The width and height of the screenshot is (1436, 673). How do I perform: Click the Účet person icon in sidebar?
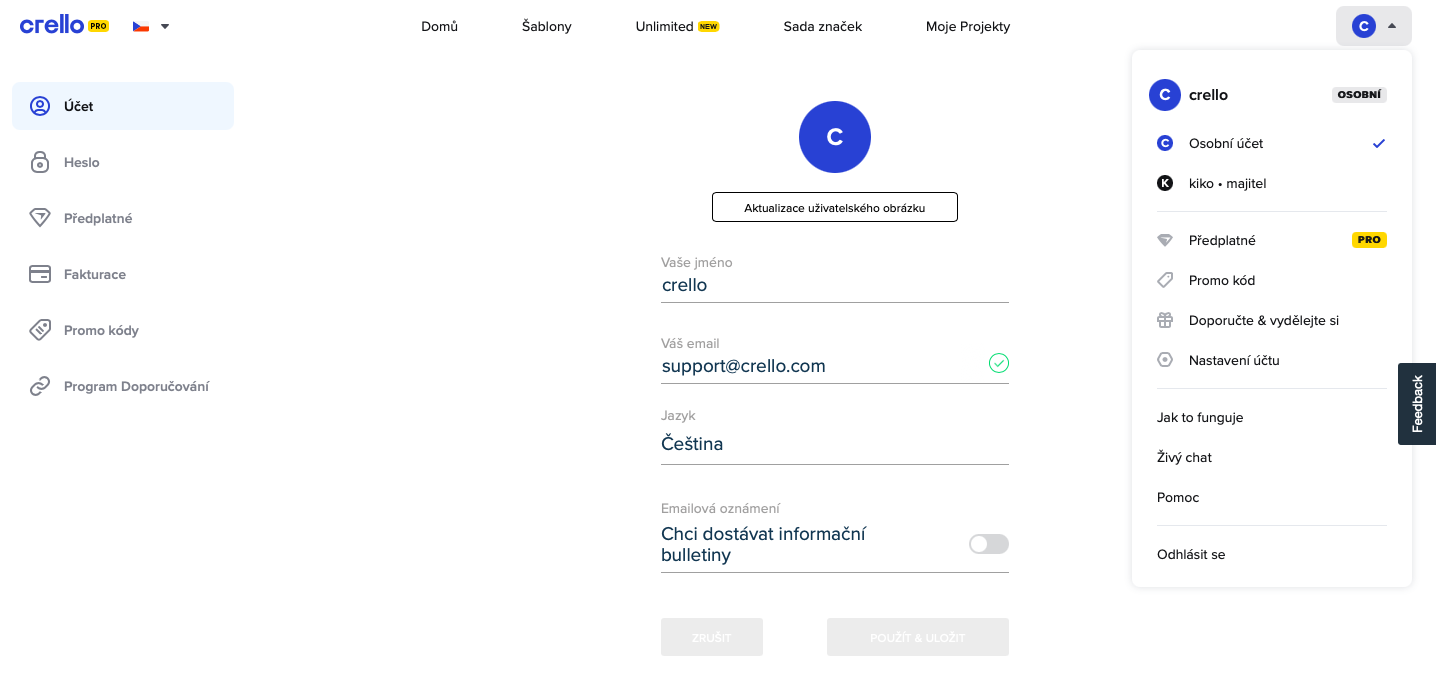click(40, 106)
